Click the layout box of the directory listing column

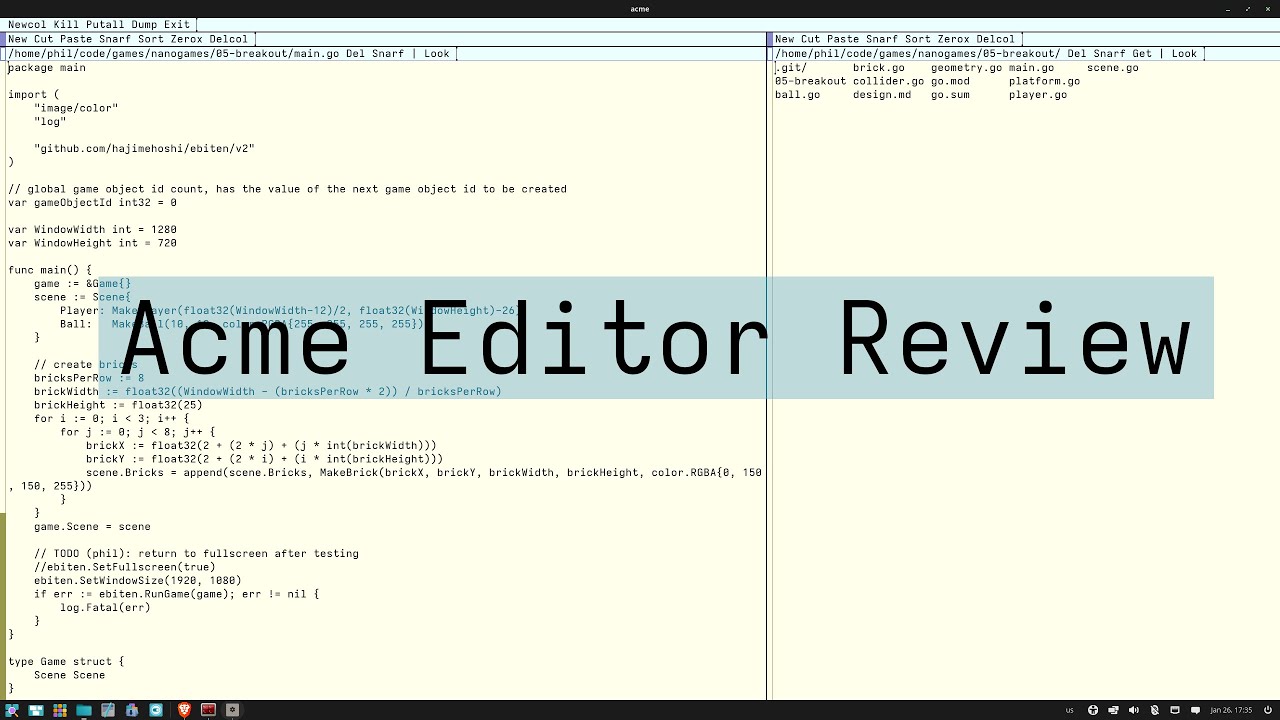point(770,39)
